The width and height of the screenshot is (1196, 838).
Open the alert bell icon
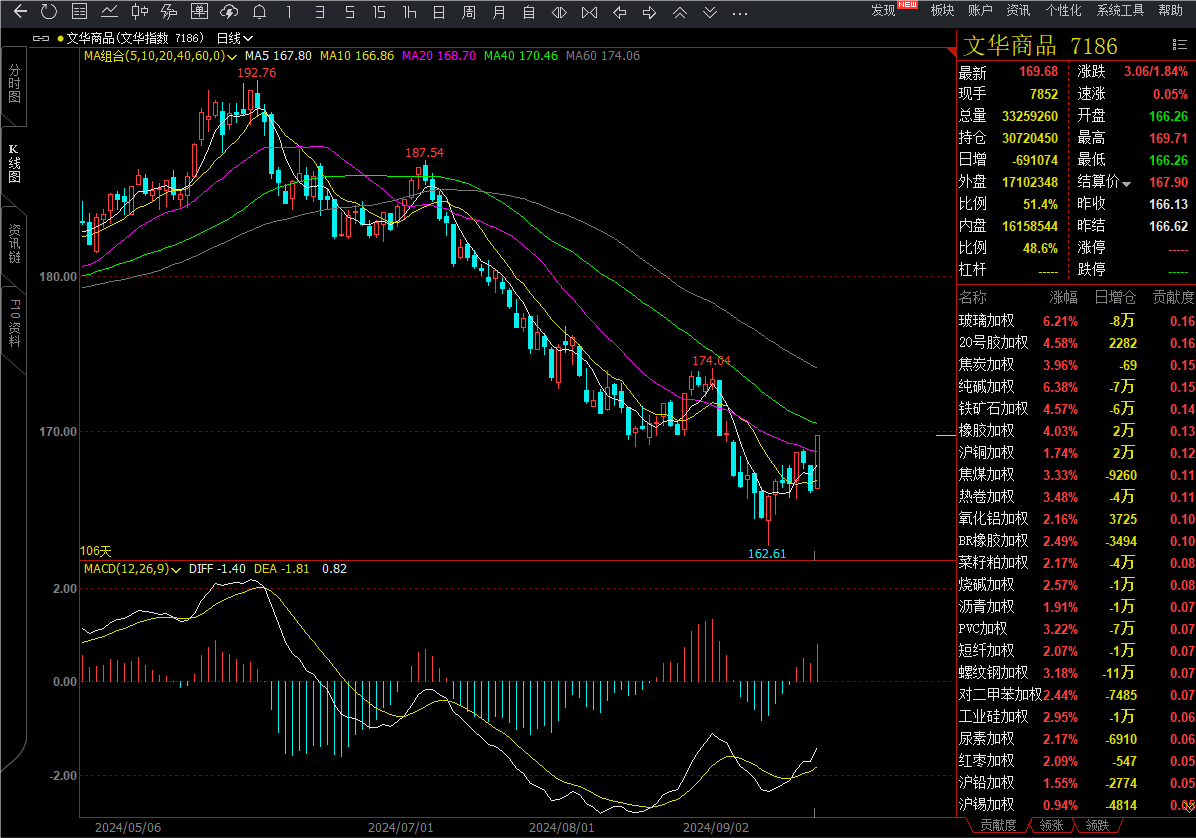pos(259,11)
